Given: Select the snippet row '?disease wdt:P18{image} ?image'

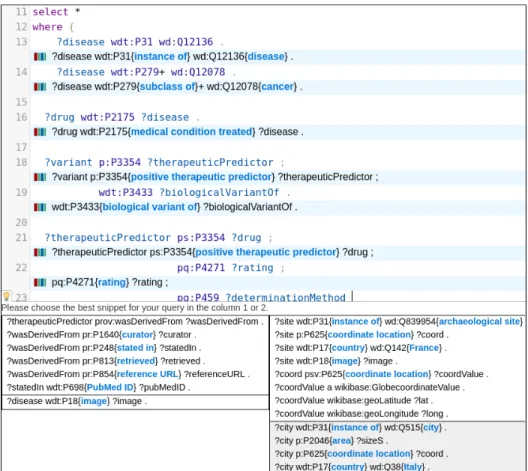Looking at the screenshot, I should (135, 401).
